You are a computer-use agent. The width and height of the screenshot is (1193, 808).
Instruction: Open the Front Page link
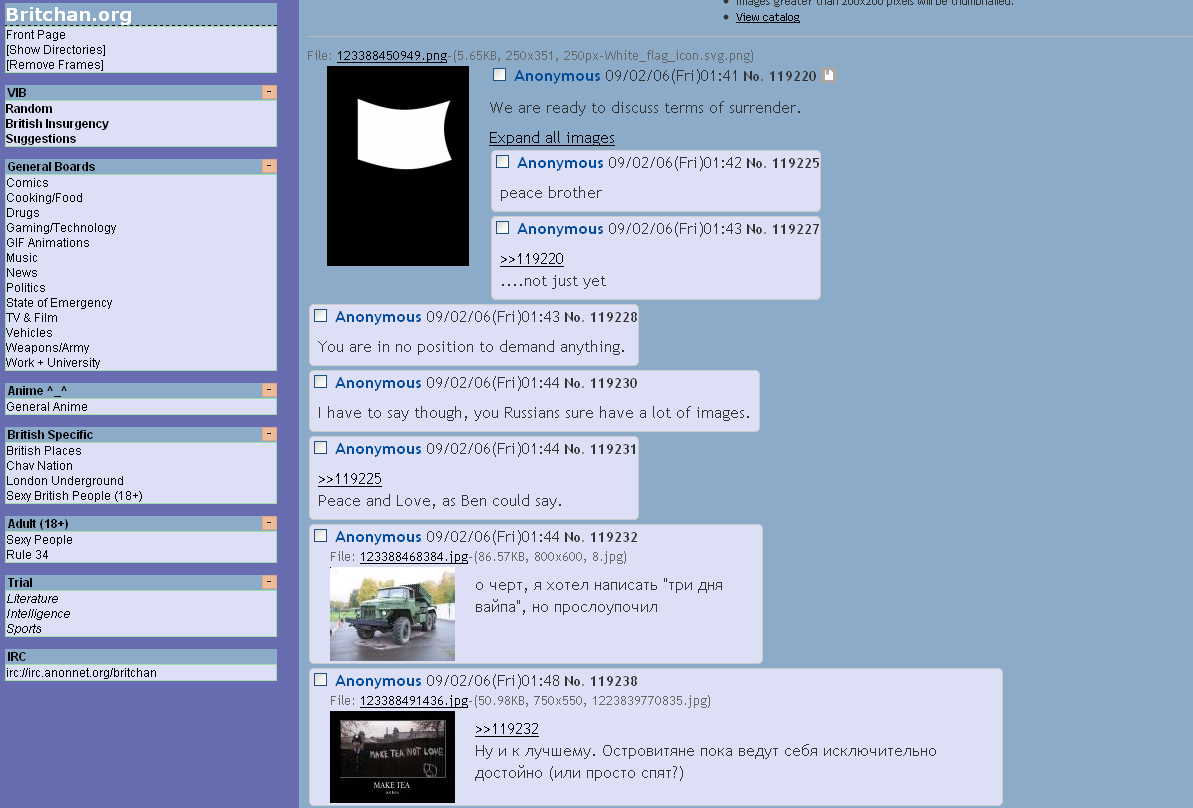[x=36, y=35]
